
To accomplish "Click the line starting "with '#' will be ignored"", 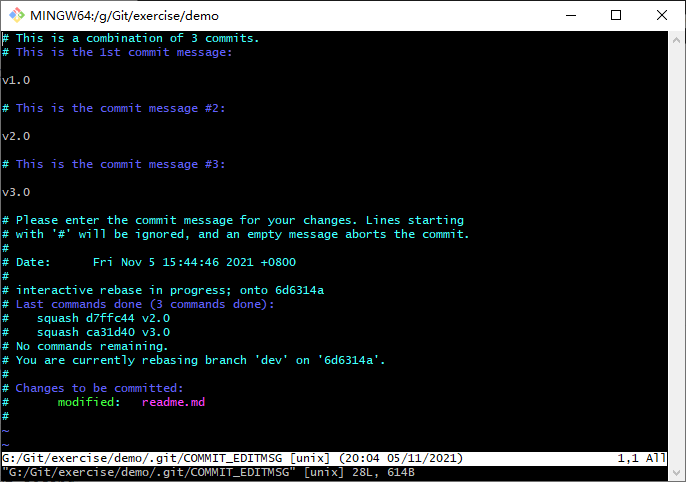I will tap(235, 234).
